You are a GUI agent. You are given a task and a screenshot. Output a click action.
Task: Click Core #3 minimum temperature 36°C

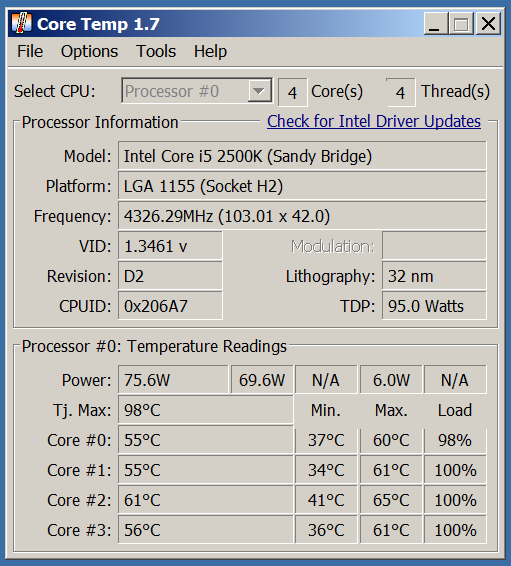click(x=326, y=530)
